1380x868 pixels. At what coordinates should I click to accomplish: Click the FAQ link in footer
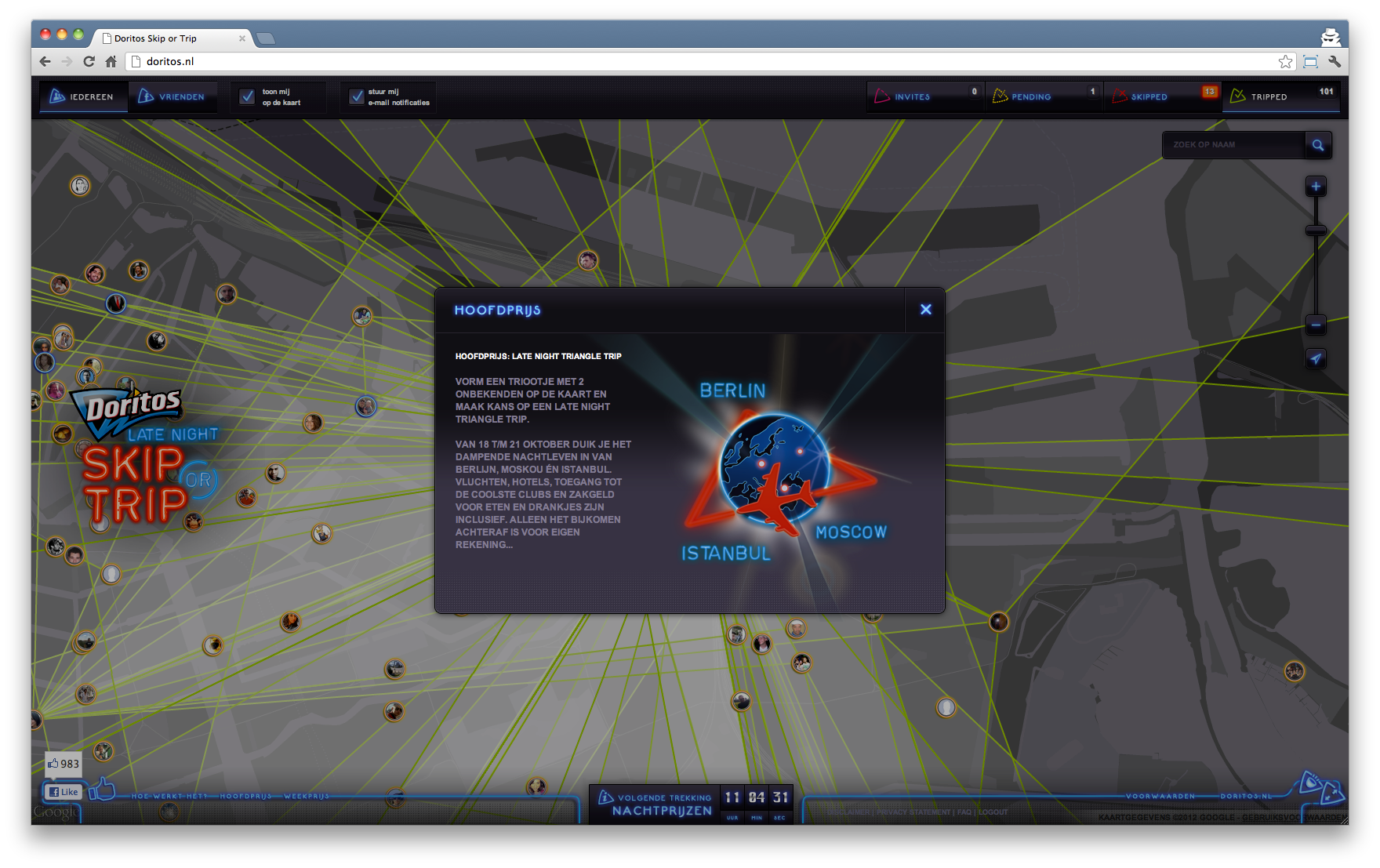pos(964,812)
